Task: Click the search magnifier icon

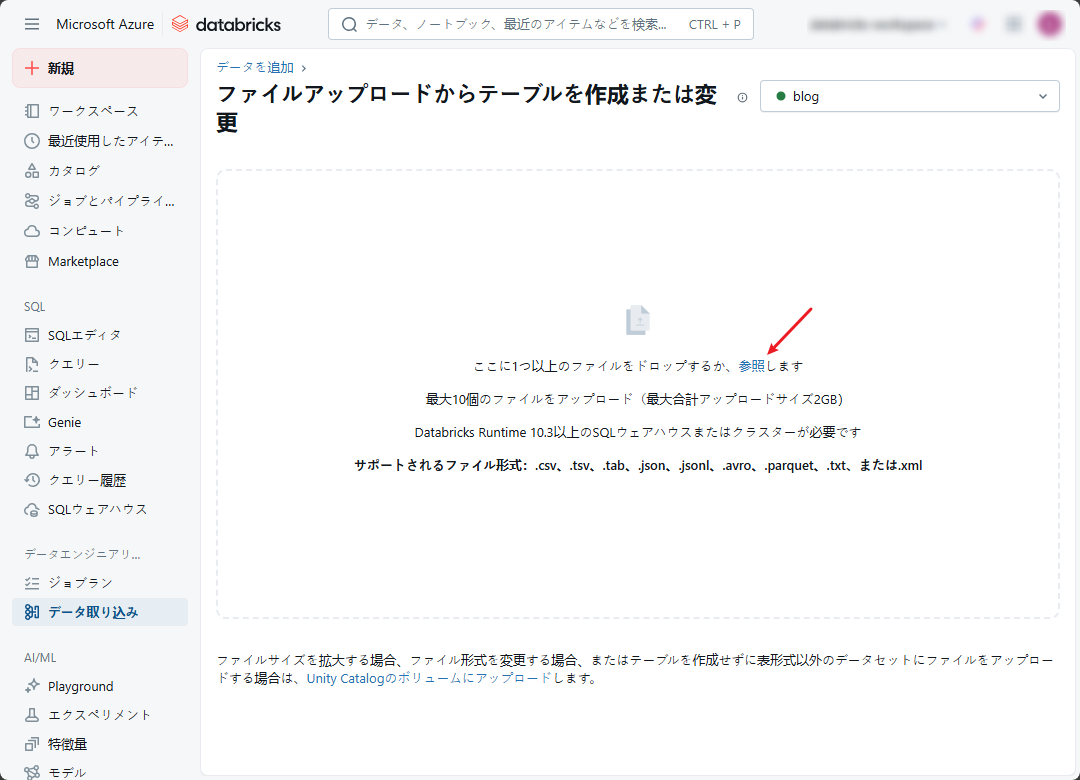Action: pyautogui.click(x=349, y=25)
